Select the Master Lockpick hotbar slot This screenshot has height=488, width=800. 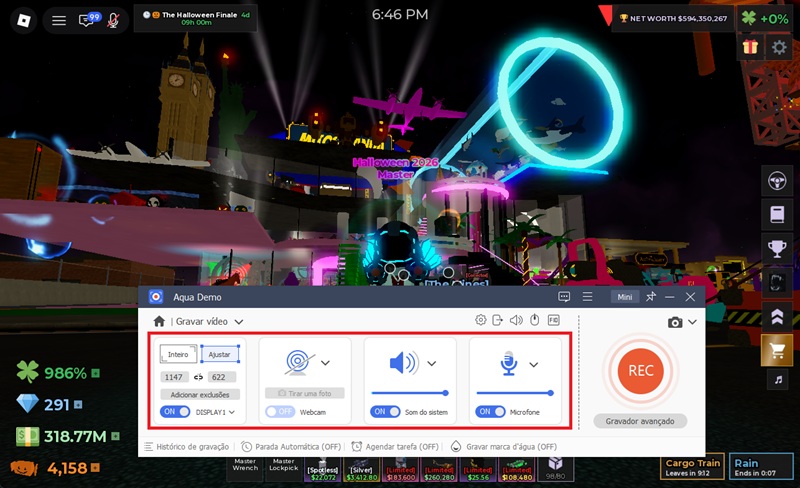[284, 469]
